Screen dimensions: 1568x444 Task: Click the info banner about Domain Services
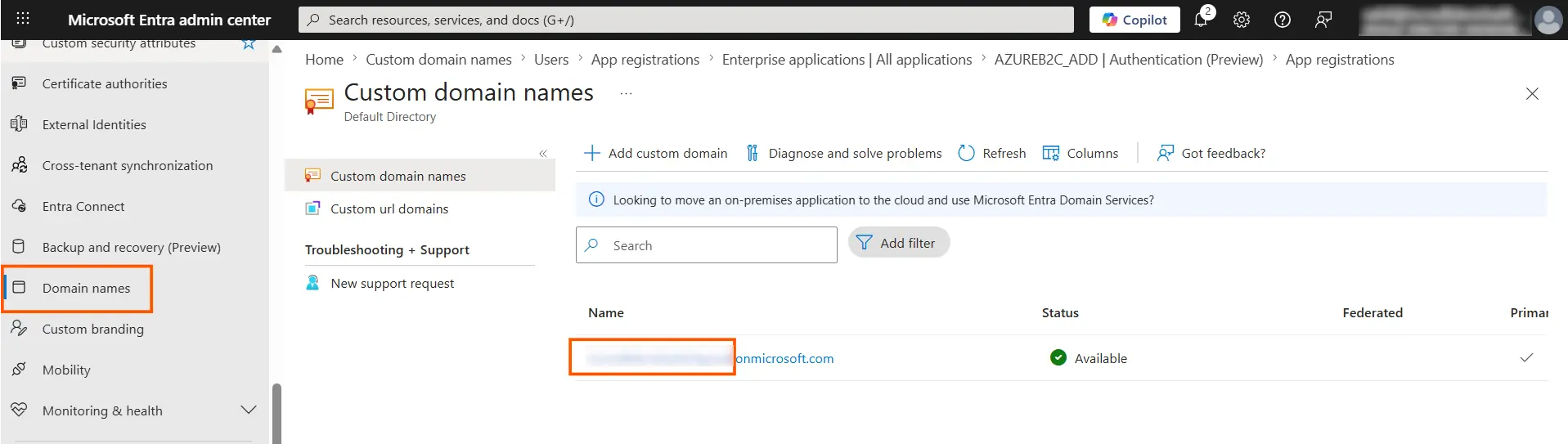click(1061, 200)
